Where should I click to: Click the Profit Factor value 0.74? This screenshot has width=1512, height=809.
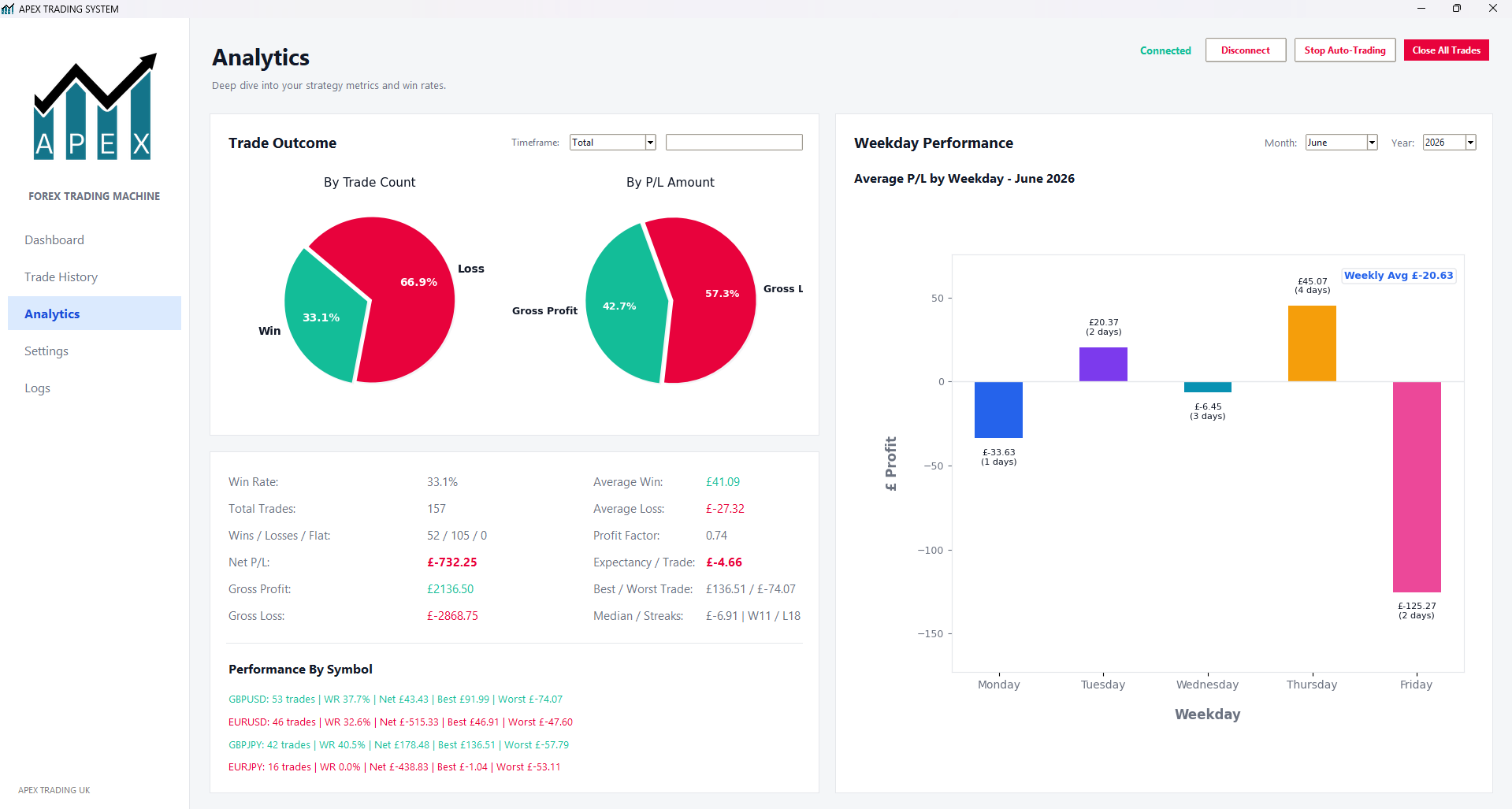[716, 535]
